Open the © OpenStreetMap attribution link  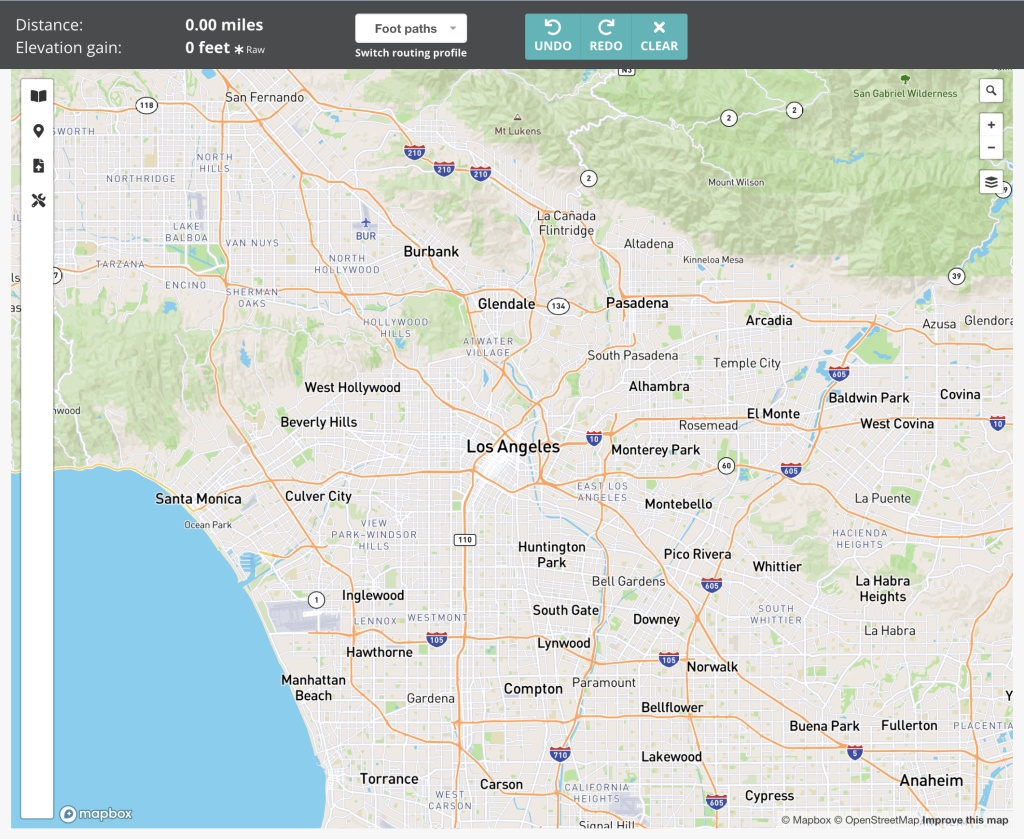(876, 820)
